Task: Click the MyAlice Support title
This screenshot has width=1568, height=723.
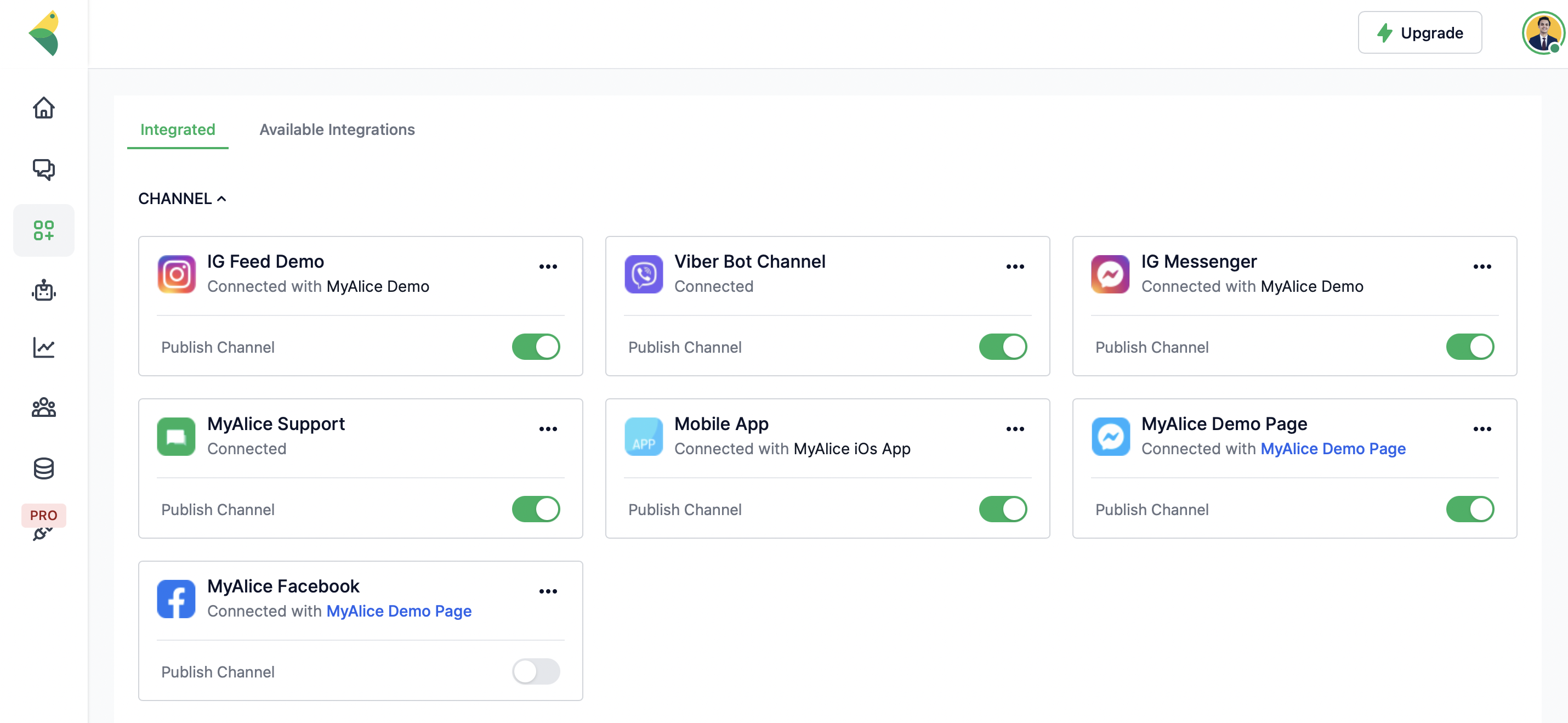Action: click(x=276, y=424)
